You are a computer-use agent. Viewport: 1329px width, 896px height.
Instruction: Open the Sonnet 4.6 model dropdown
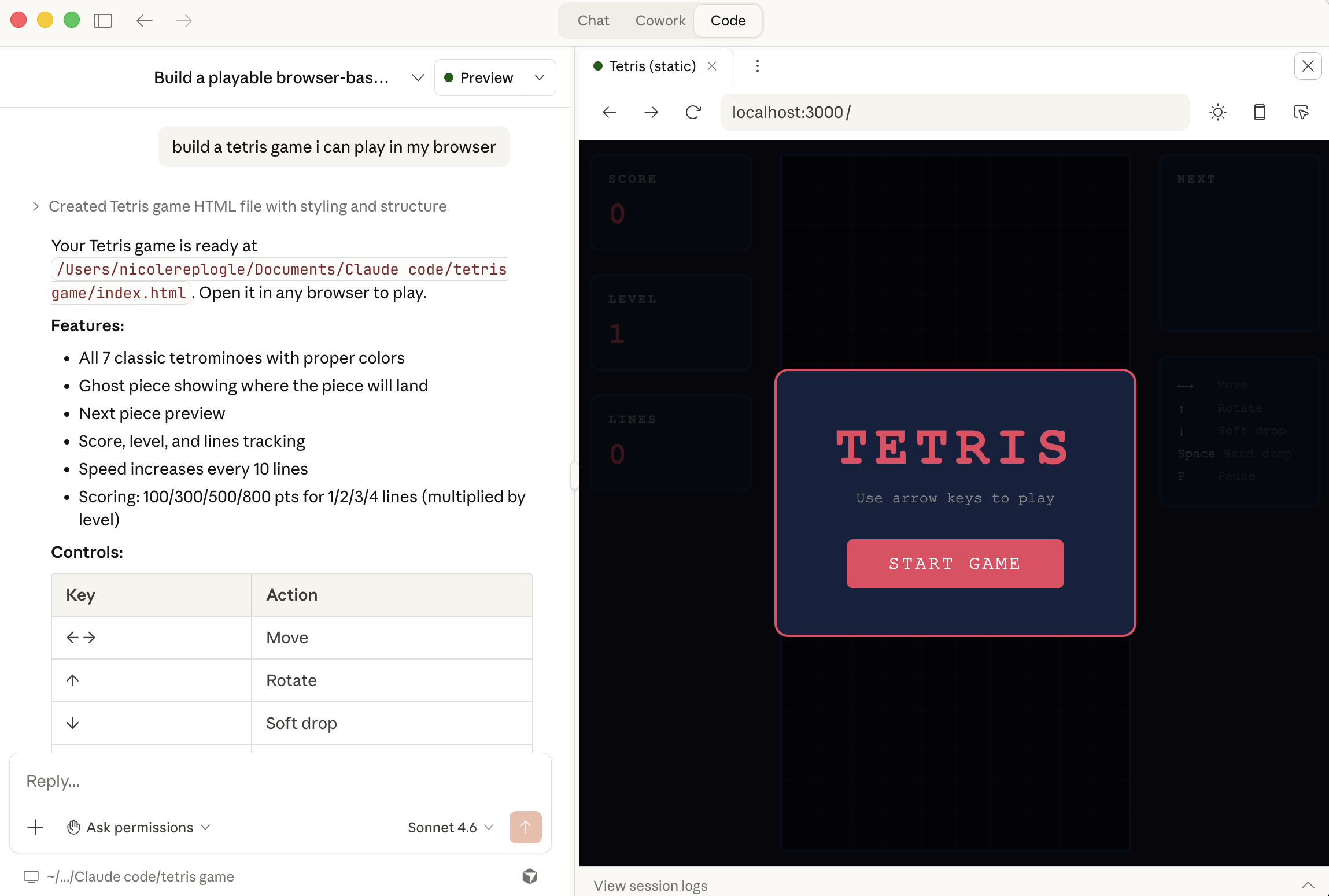pyautogui.click(x=450, y=827)
